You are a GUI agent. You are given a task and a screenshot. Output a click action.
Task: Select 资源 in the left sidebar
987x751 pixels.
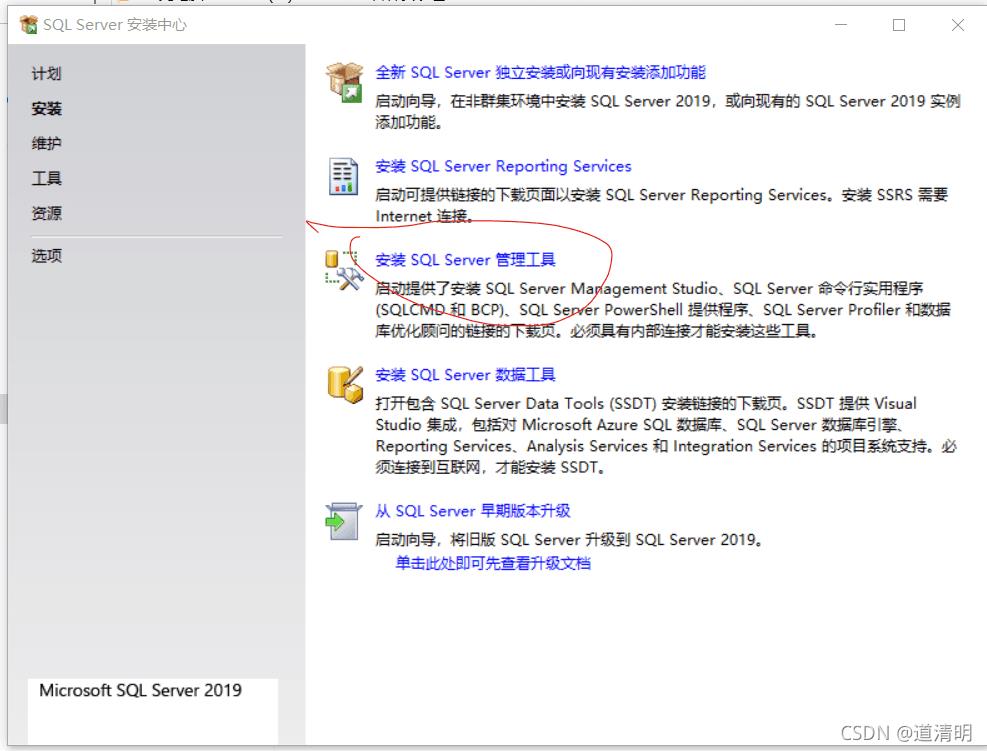click(x=47, y=213)
